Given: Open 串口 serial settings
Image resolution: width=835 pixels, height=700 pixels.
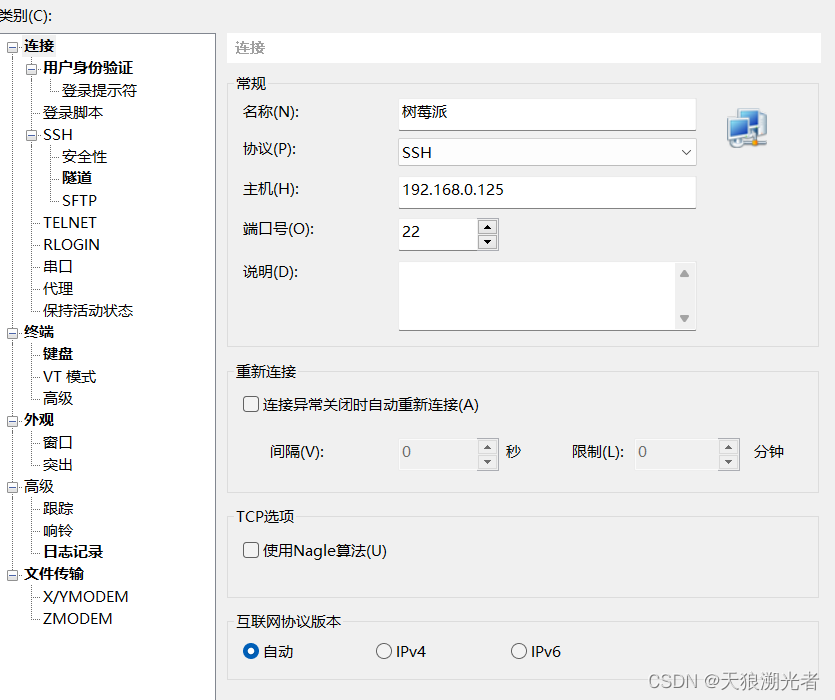Looking at the screenshot, I should 58,266.
